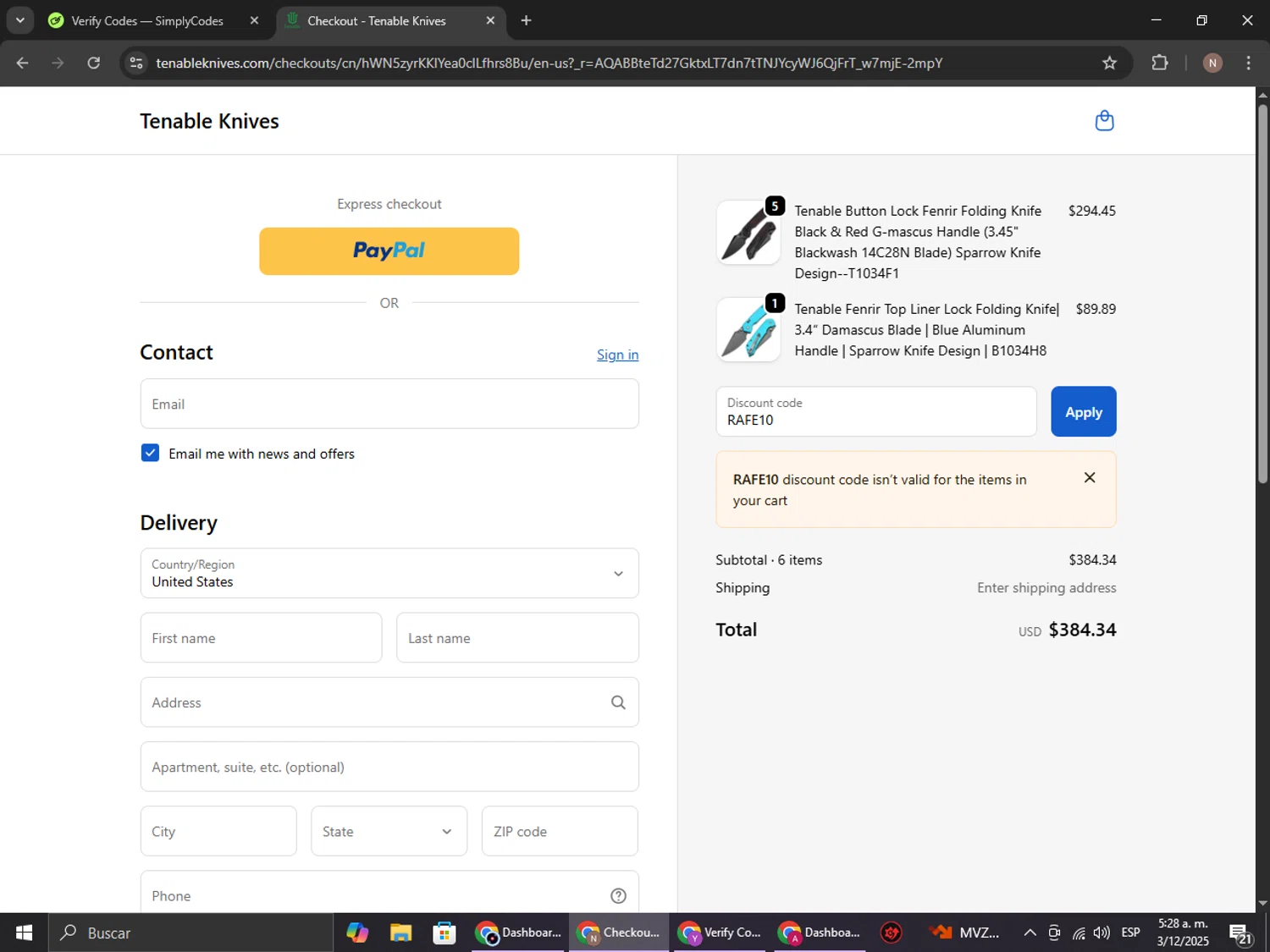Open a new browser tab
This screenshot has width=1270, height=952.
point(526,20)
